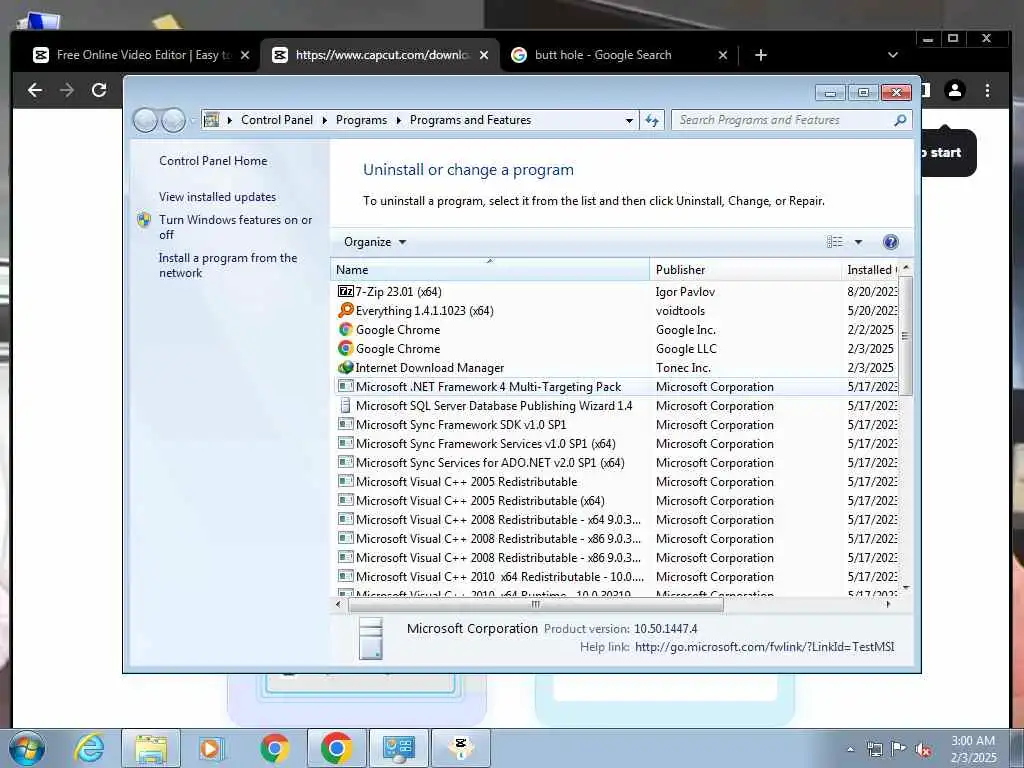Click the search magnifier in Programs and Features
This screenshot has height=768, width=1024.
pos(900,120)
